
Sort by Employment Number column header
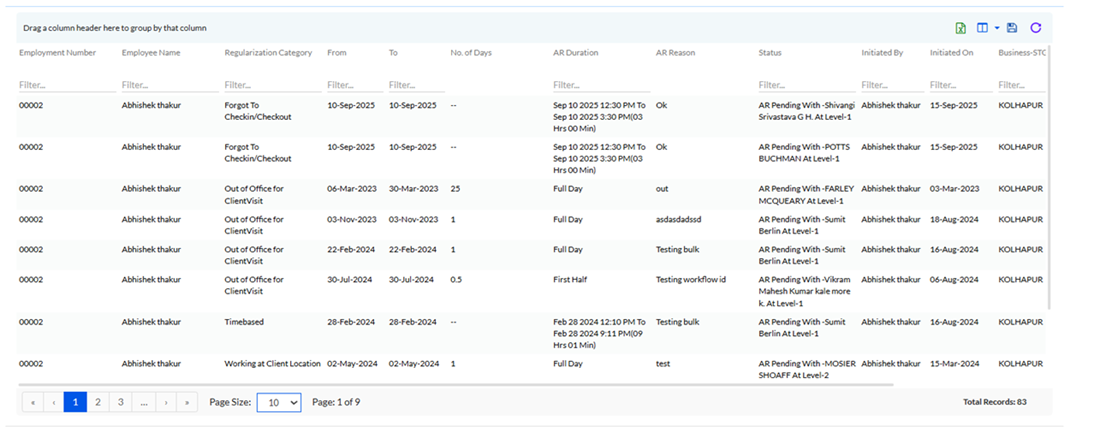click(57, 53)
